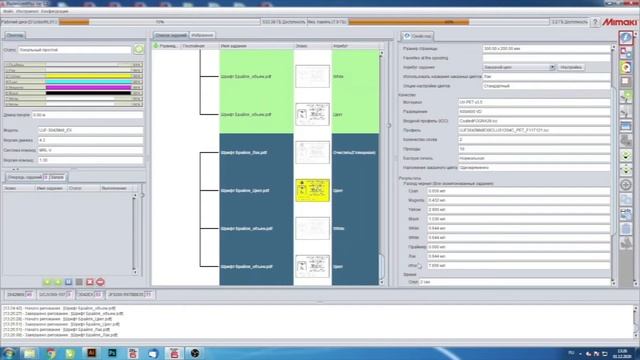Click the Yellow ink consumption field
640x360 pixels.
pyautogui.click(x=518, y=210)
